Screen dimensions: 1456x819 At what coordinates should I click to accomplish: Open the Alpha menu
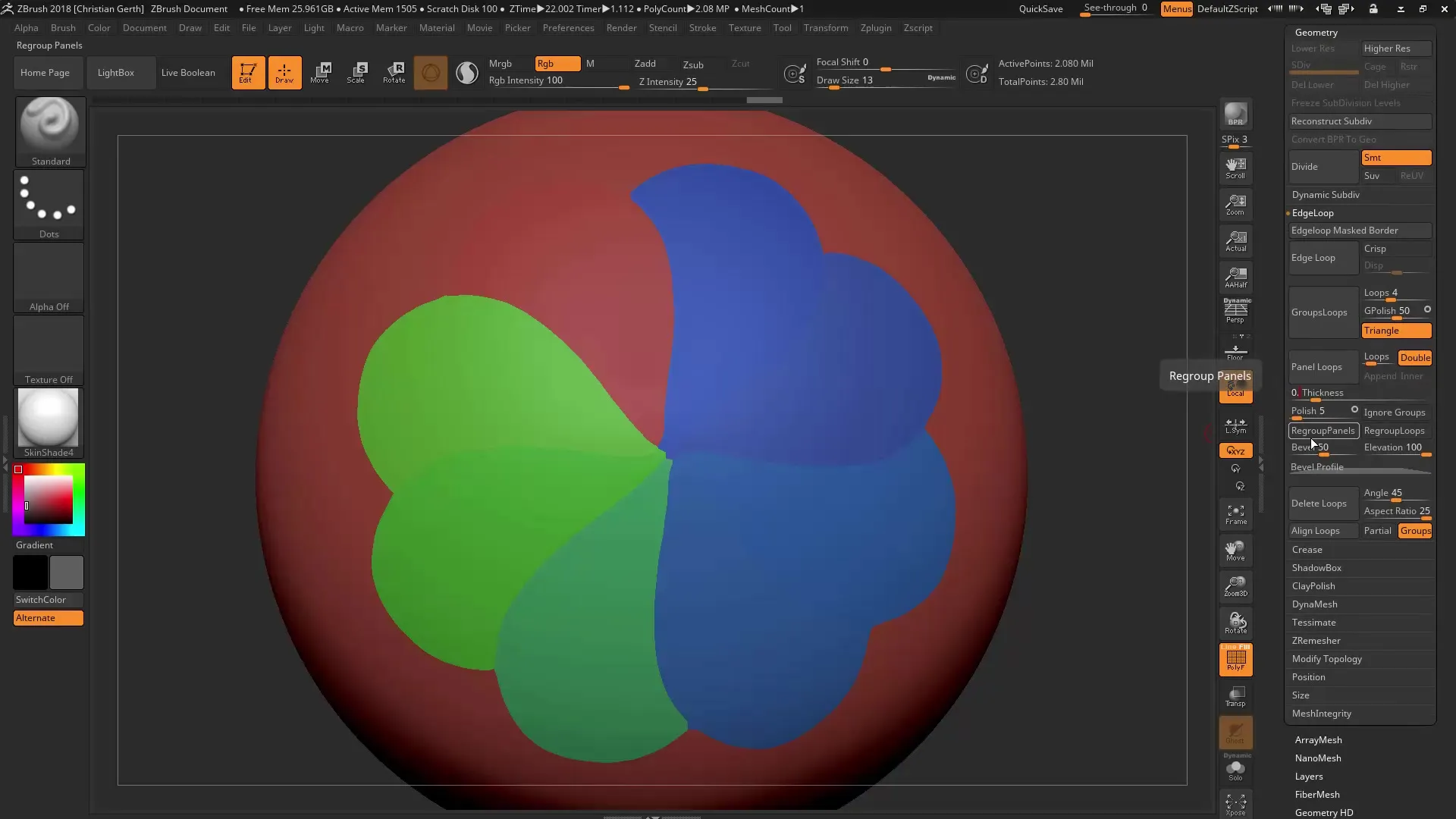tap(27, 28)
